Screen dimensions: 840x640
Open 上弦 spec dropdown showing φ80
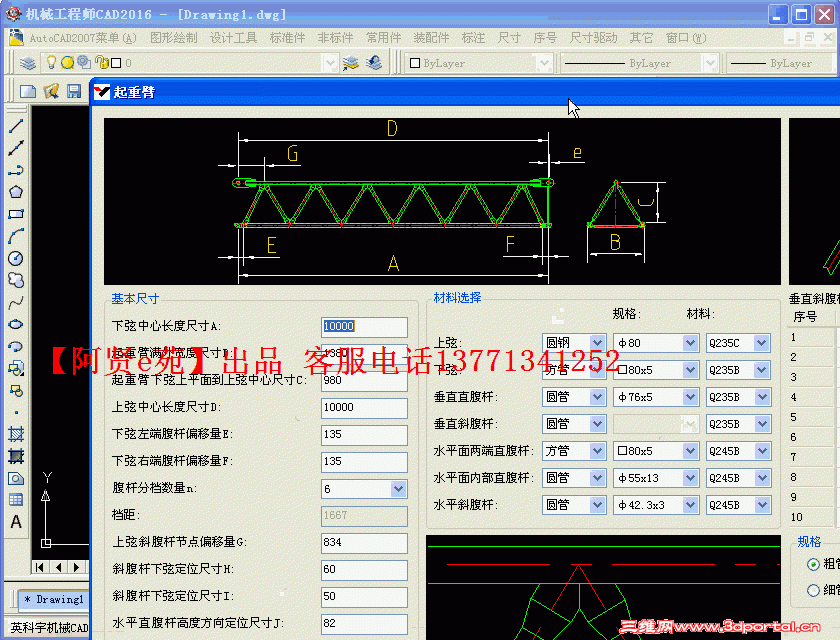click(690, 343)
